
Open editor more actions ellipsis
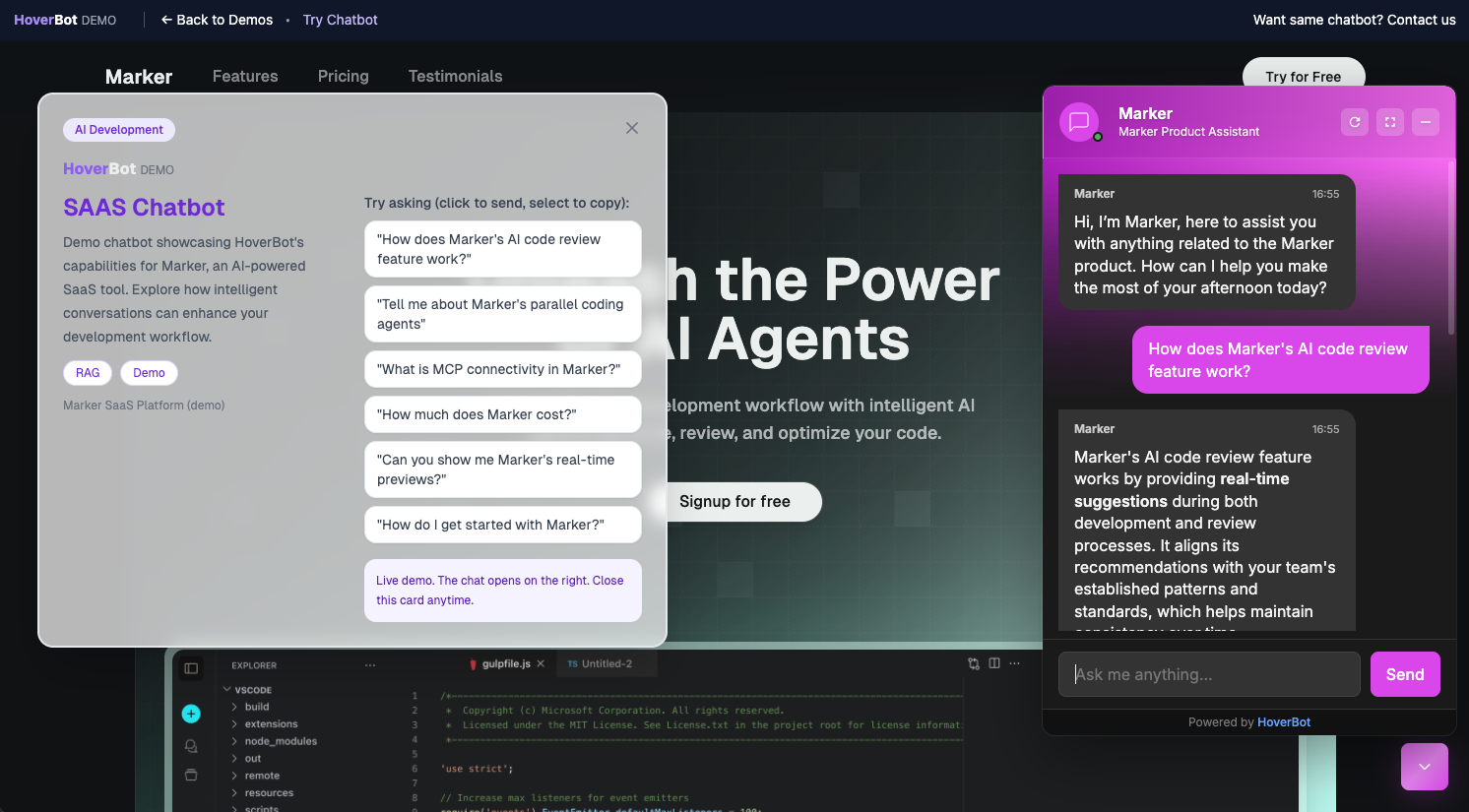(1015, 663)
